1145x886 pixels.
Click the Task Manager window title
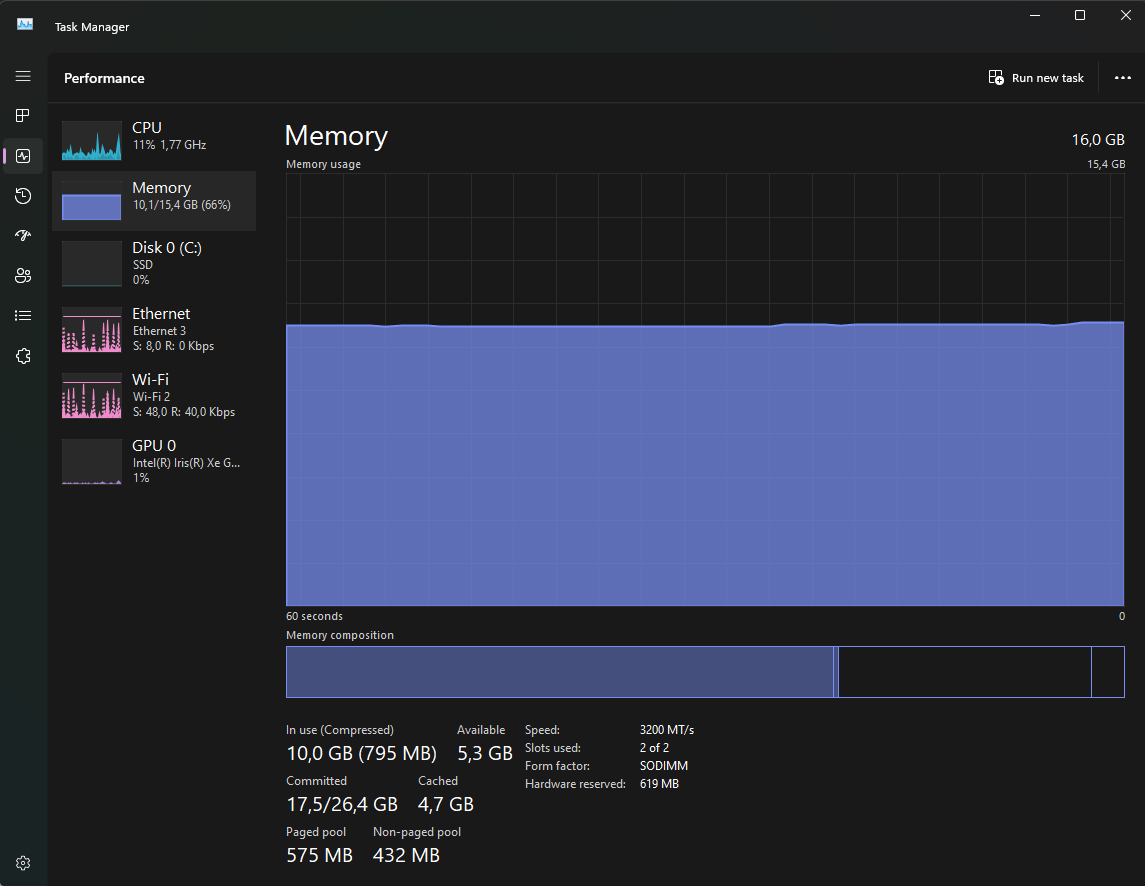92,27
